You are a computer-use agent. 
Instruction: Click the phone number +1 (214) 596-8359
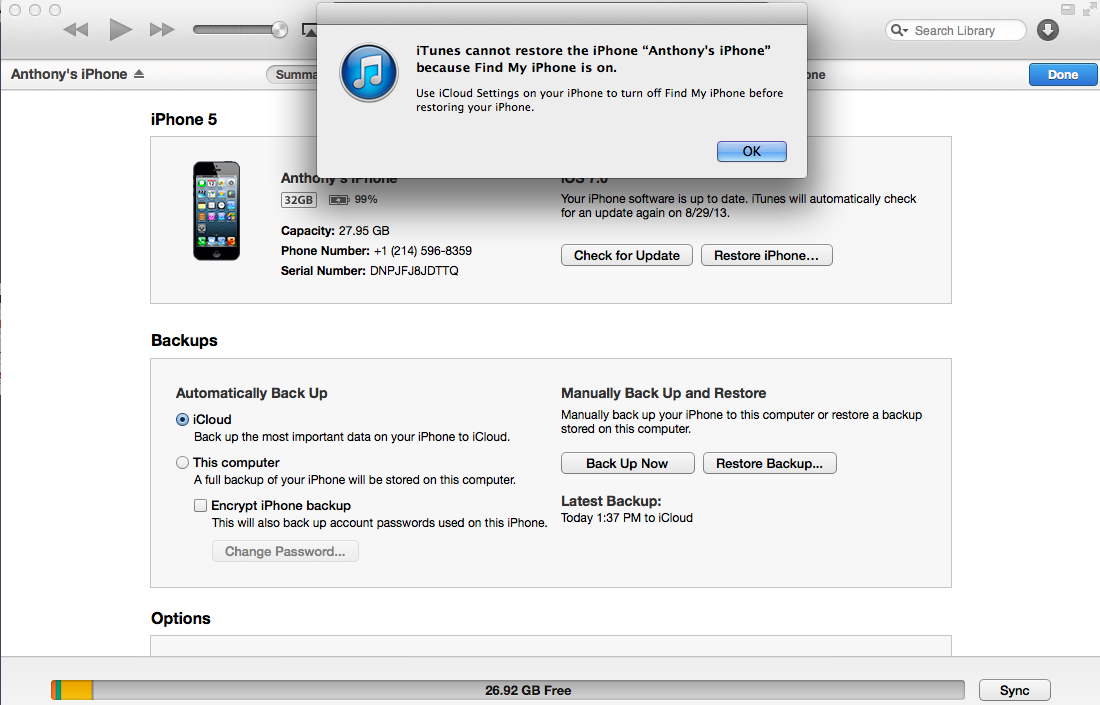coord(423,251)
